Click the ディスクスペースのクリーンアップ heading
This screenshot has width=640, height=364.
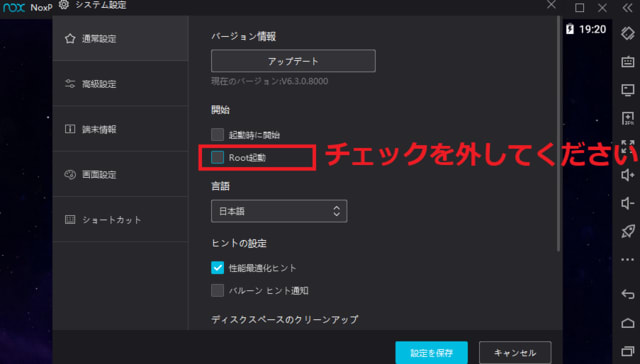click(x=284, y=319)
